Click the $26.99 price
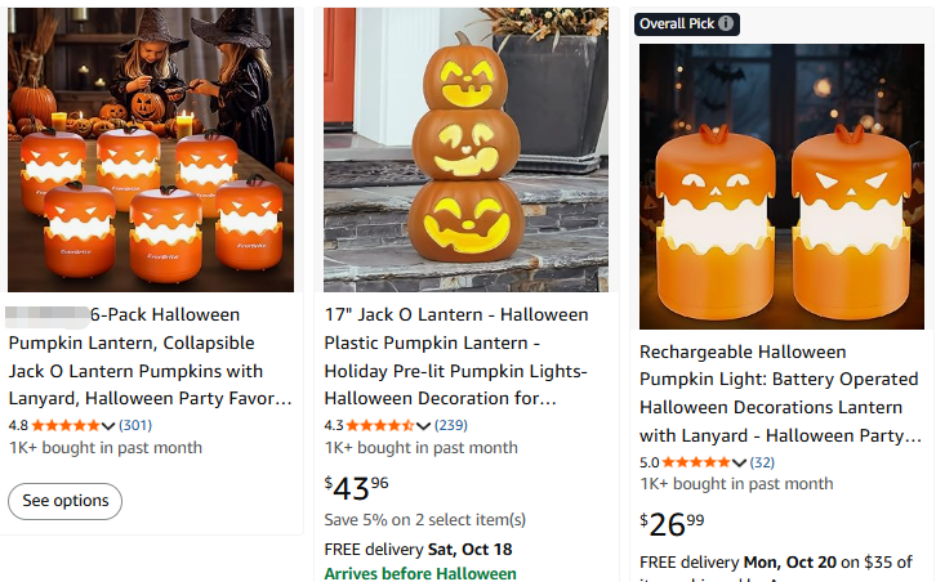Image resolution: width=936 pixels, height=583 pixels. [672, 524]
